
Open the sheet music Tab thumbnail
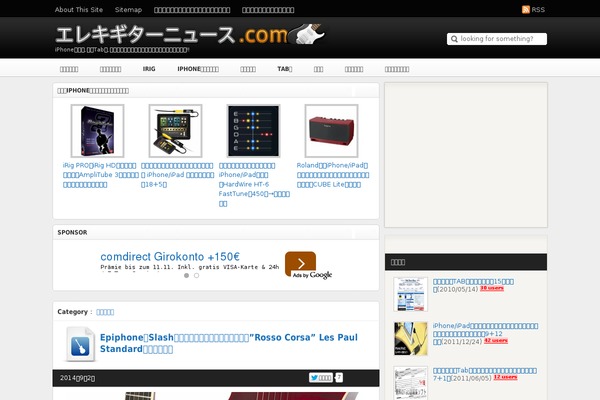411,383
